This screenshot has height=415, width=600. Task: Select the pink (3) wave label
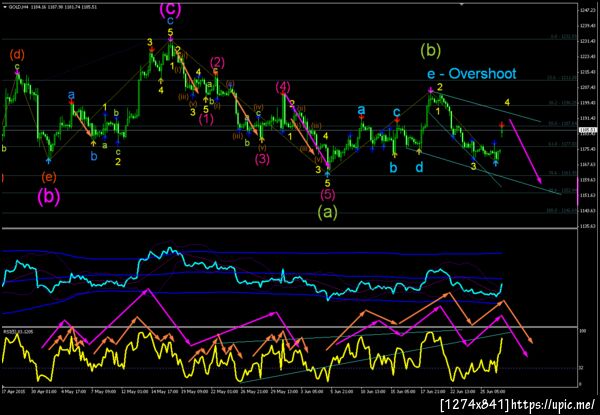(x=262, y=159)
